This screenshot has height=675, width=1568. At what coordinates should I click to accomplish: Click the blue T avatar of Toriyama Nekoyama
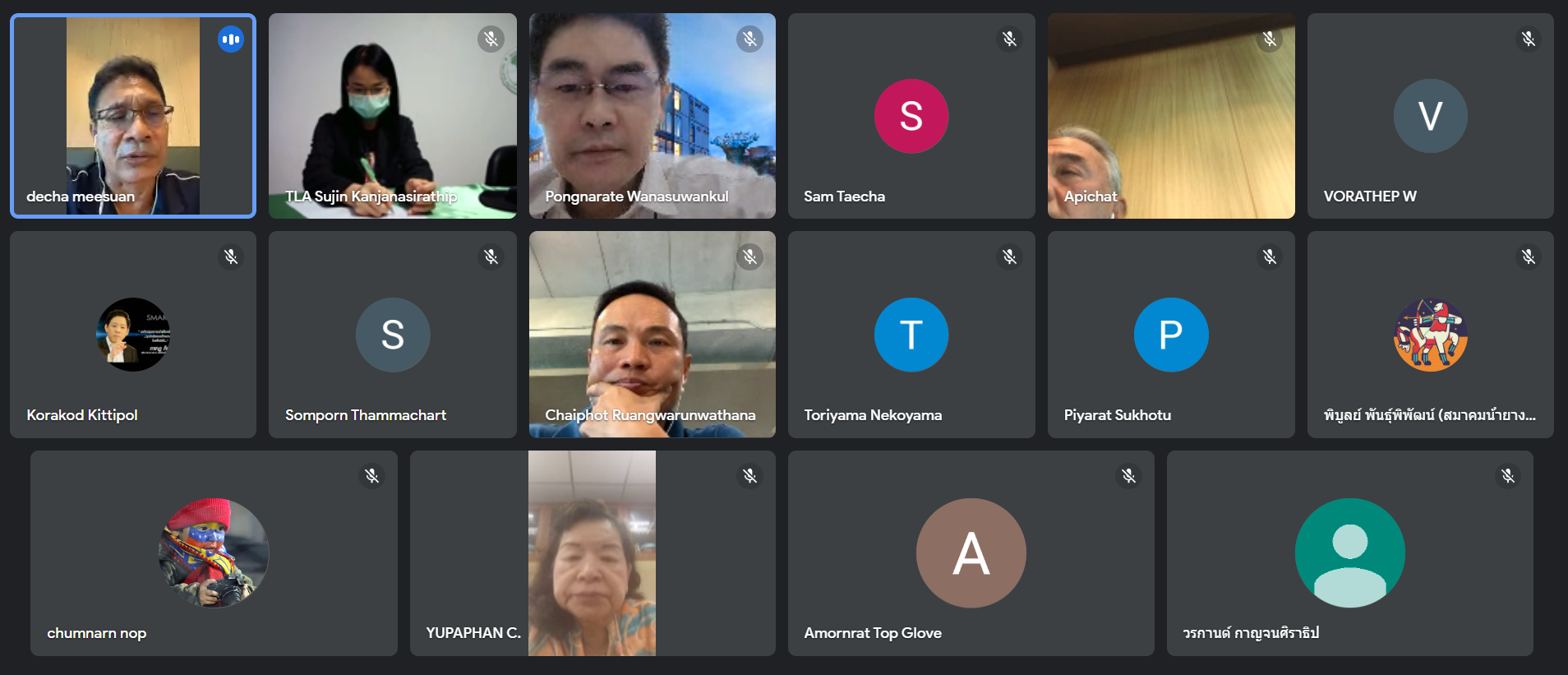[911, 335]
